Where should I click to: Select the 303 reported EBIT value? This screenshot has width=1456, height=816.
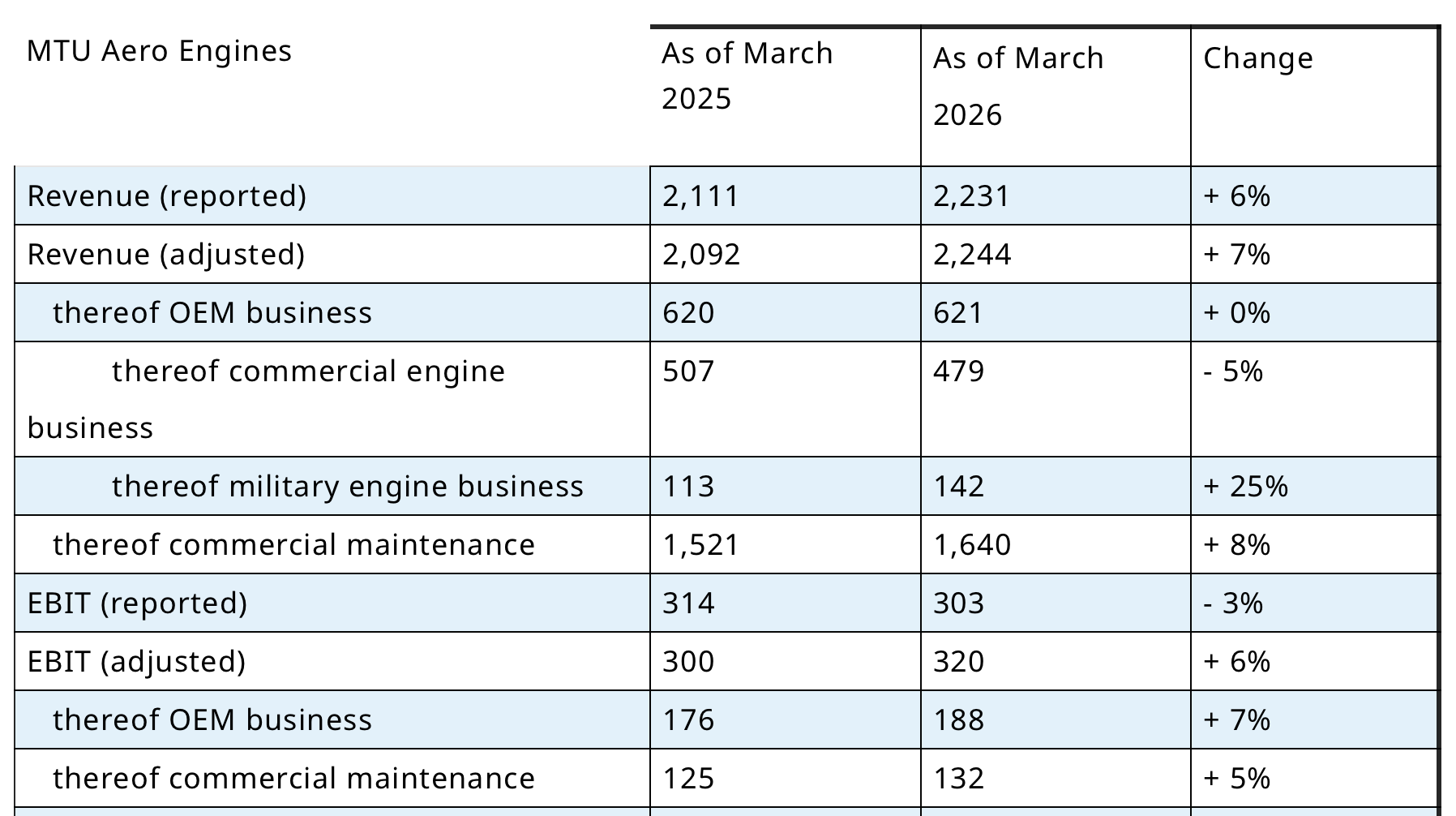(x=958, y=603)
